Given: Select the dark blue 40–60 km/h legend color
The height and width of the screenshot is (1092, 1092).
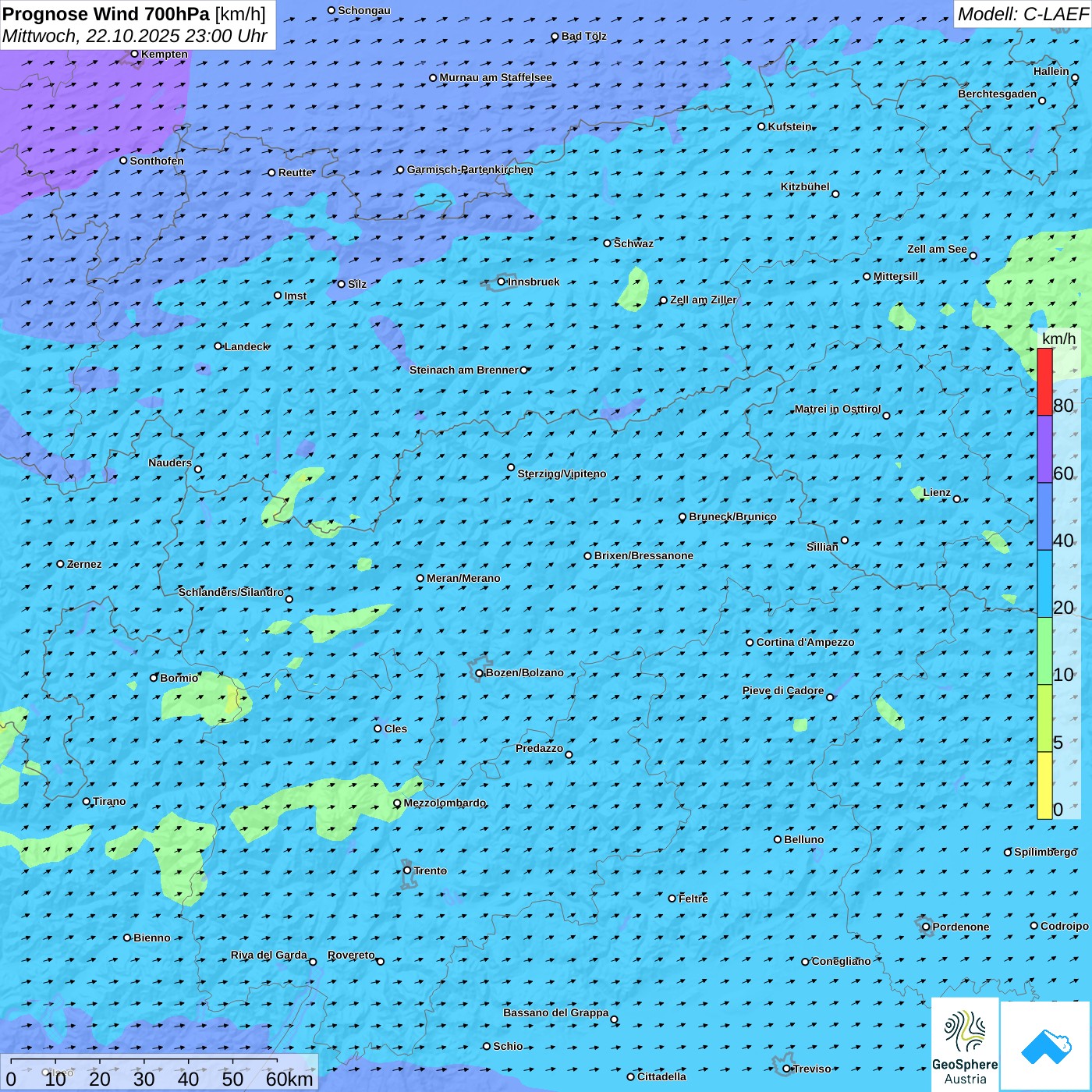Looking at the screenshot, I should coord(1044,517).
